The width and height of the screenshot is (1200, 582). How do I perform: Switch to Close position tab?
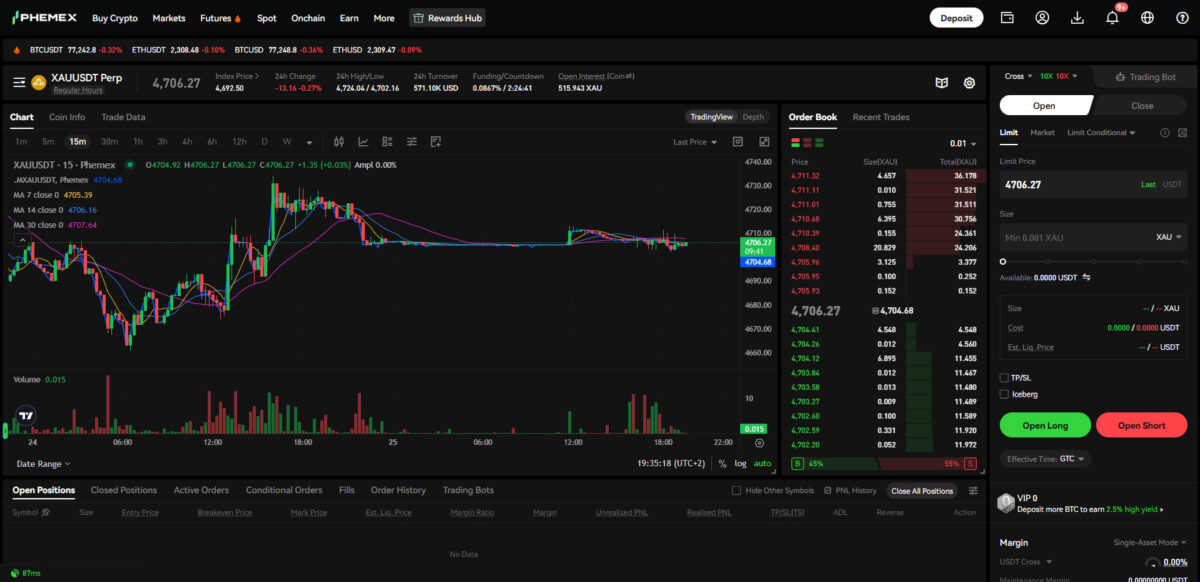(x=1142, y=105)
